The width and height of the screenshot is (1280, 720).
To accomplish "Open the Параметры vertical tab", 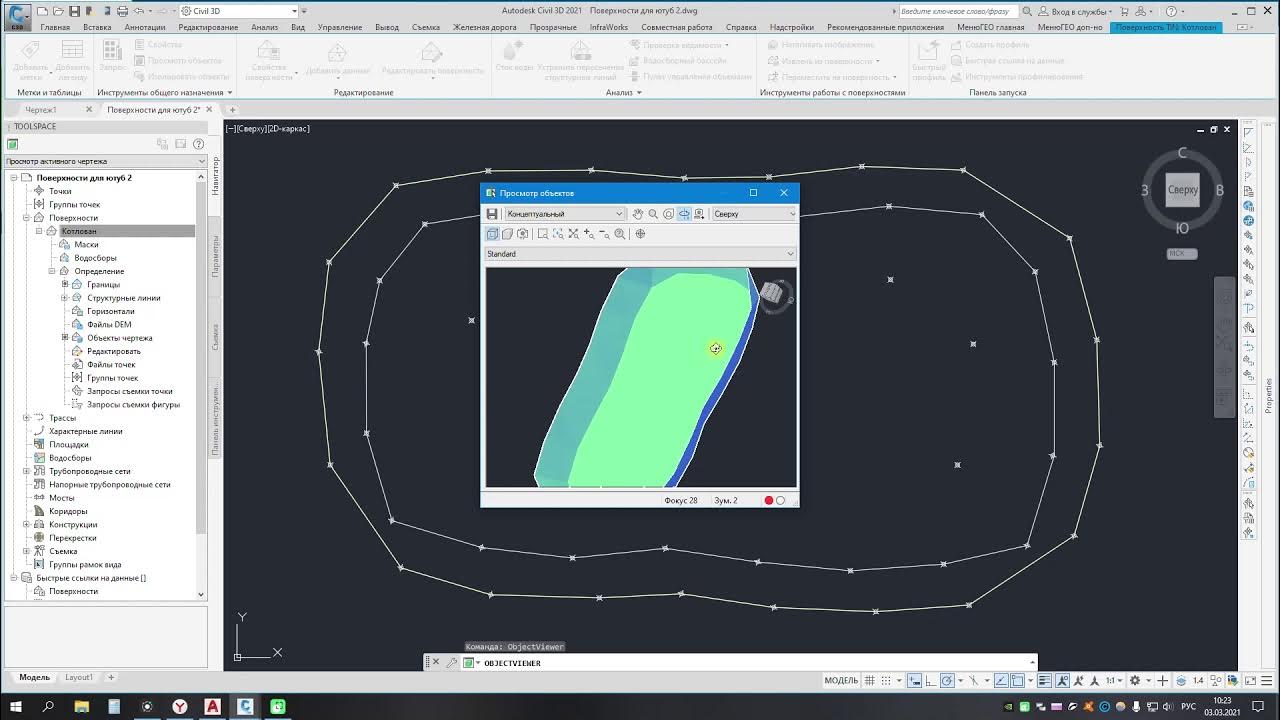I will pos(215,256).
